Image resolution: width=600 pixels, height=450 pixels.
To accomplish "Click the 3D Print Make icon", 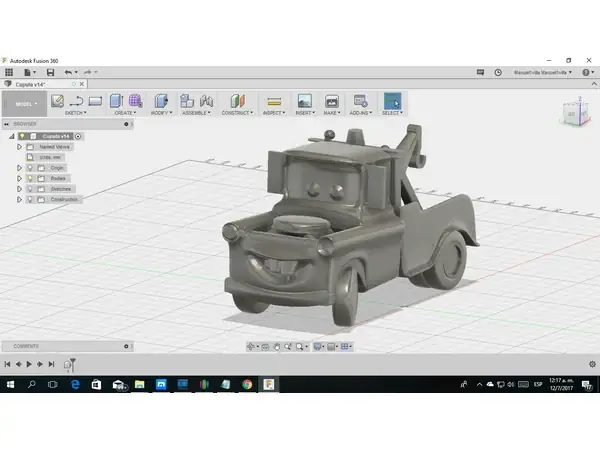I will tap(332, 101).
